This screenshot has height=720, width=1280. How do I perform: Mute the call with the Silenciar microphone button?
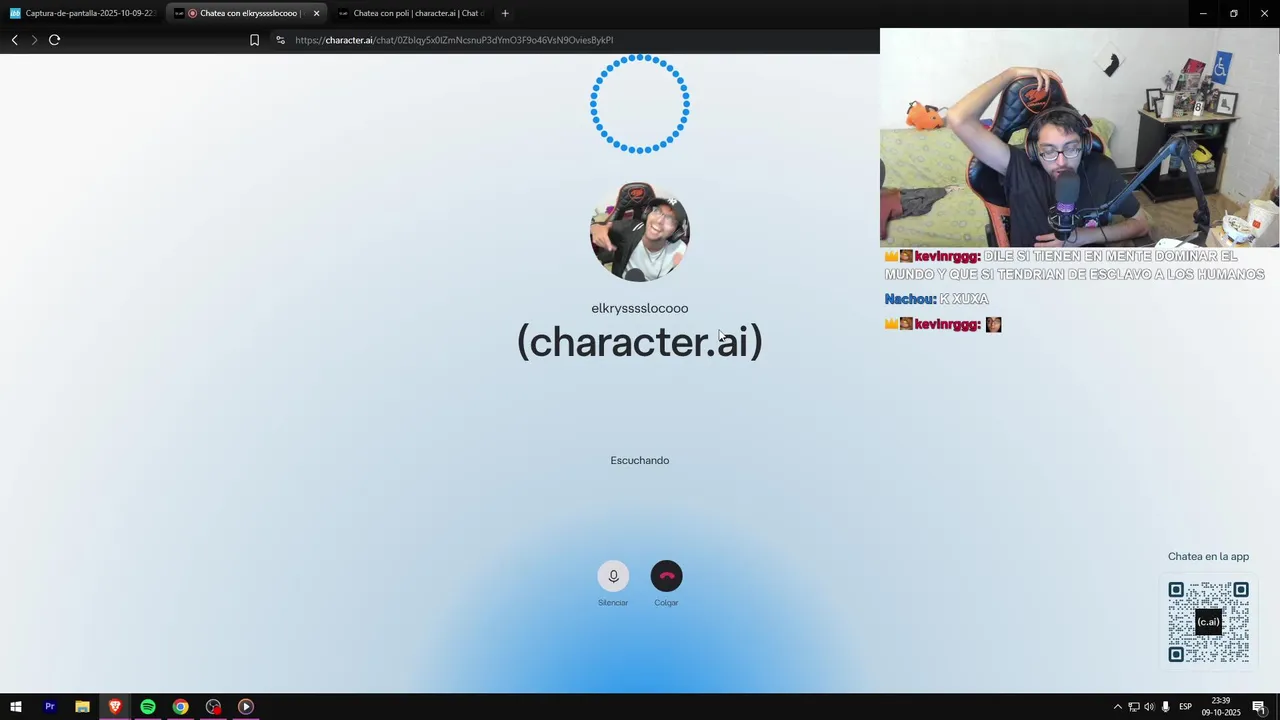point(613,576)
